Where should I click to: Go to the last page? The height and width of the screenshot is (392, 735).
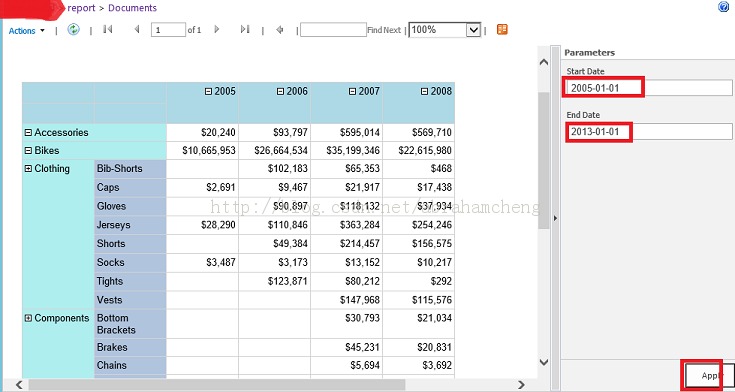point(245,30)
